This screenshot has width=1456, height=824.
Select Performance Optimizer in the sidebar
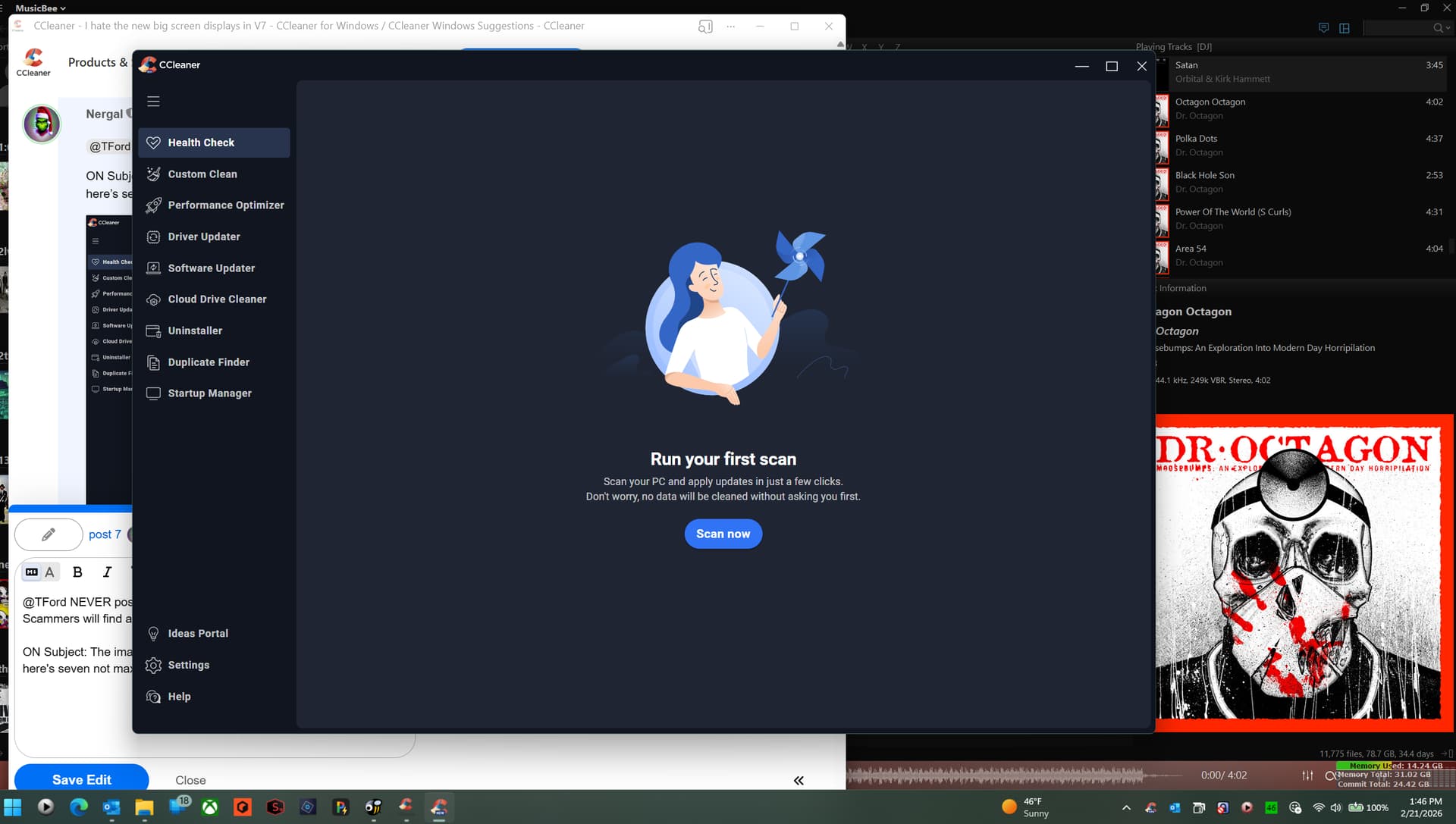click(x=225, y=205)
